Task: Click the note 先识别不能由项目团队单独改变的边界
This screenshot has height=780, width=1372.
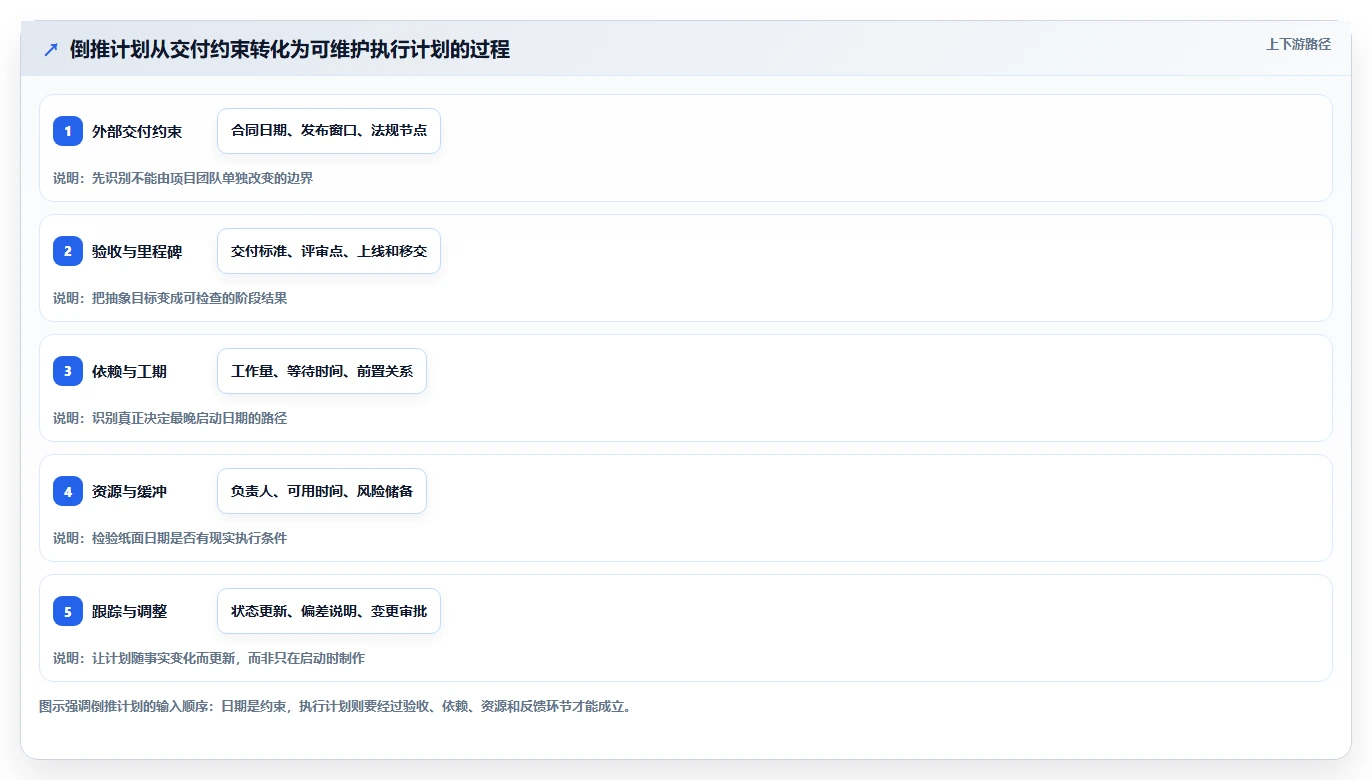Action: 183,178
